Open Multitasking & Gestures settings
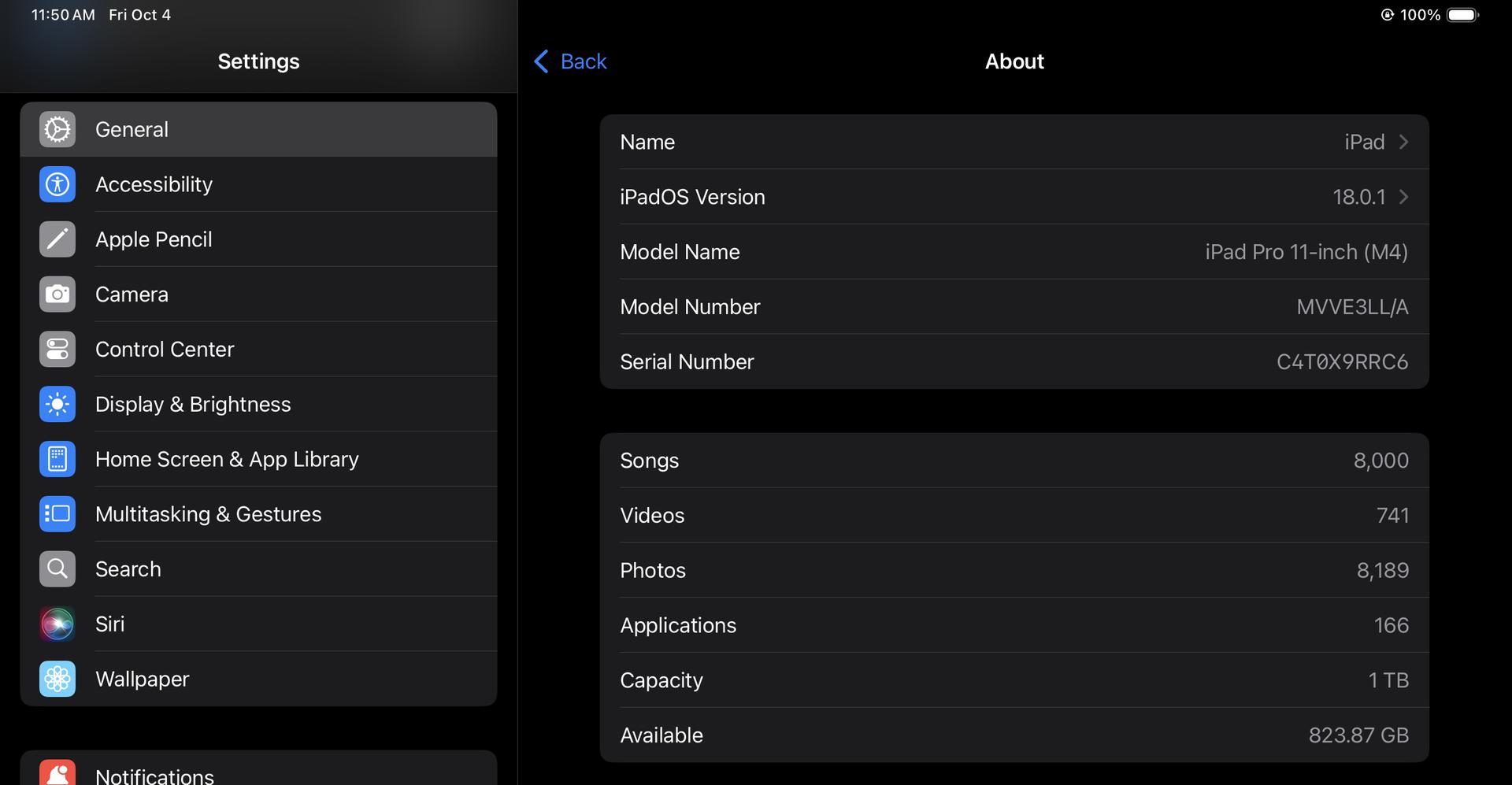Viewport: 1512px width, 785px height. (x=258, y=514)
